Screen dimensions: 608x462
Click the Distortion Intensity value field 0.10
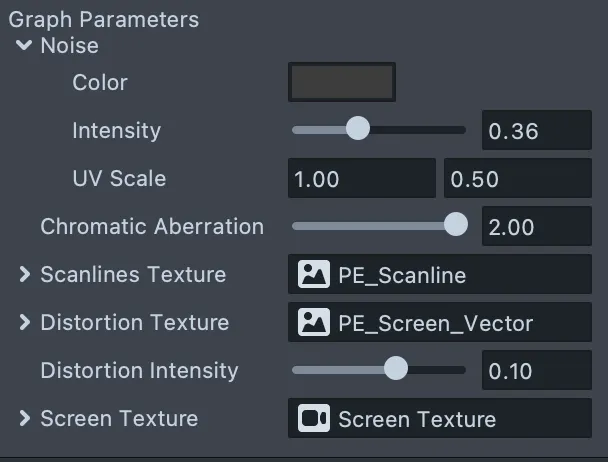(x=537, y=370)
